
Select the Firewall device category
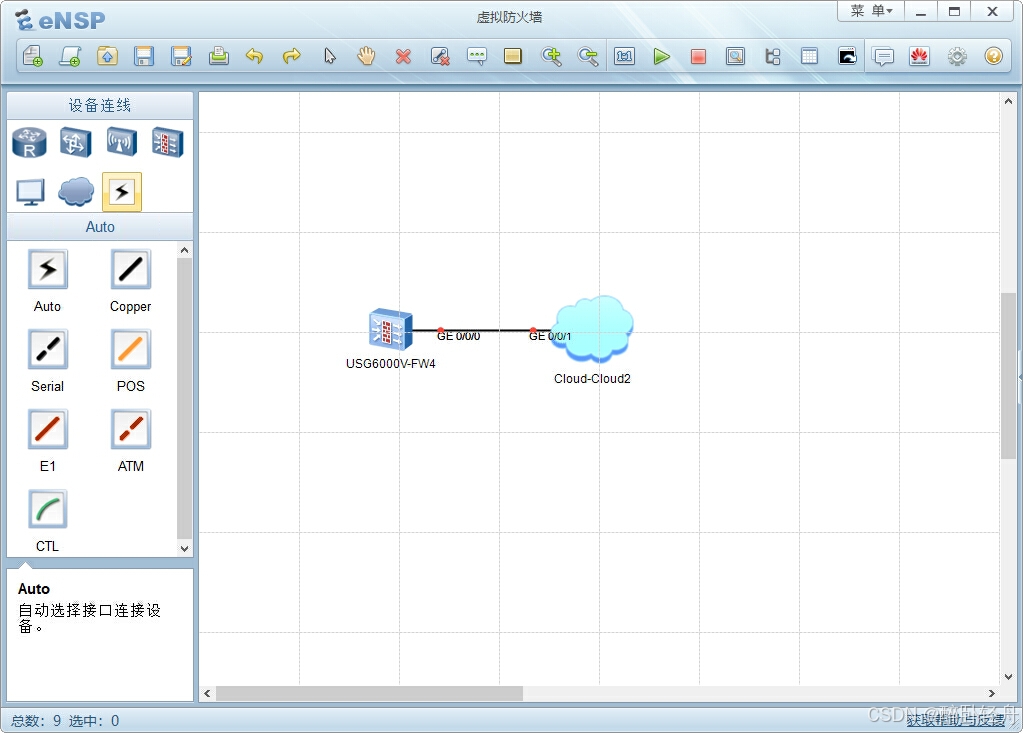click(x=168, y=142)
